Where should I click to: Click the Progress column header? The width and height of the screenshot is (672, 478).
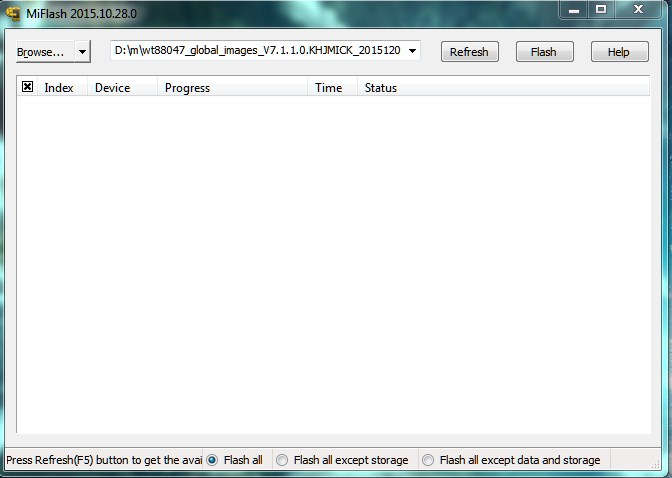pos(187,88)
